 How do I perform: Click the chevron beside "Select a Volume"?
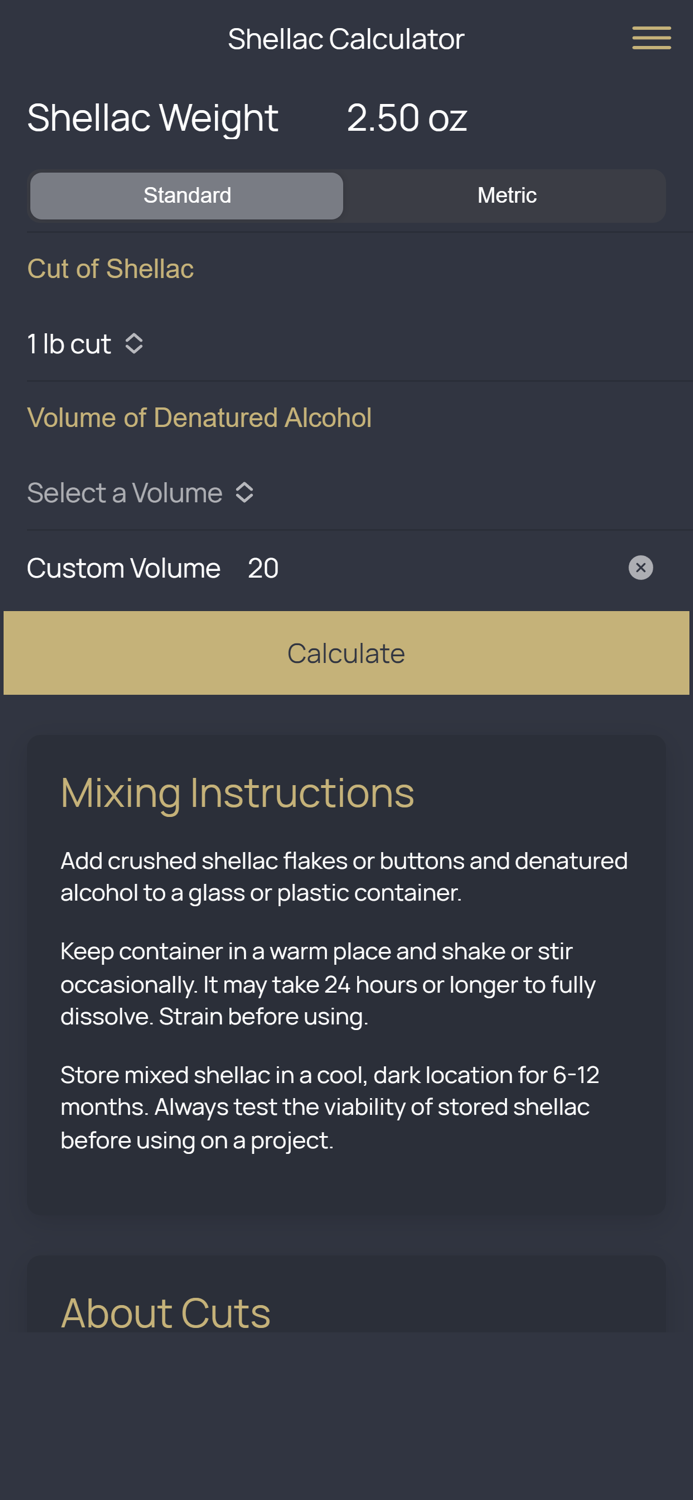tap(244, 492)
